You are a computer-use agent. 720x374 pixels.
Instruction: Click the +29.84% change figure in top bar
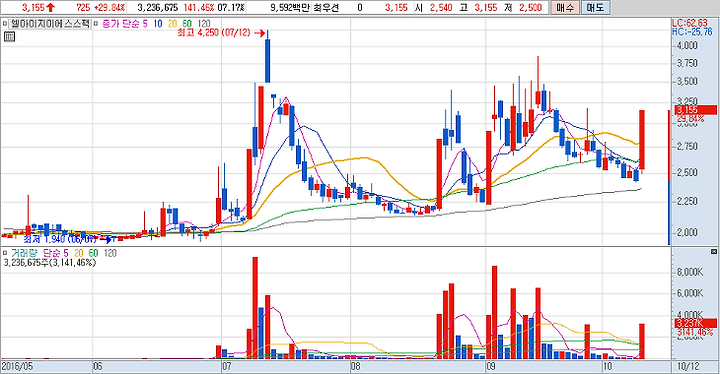(x=109, y=7)
